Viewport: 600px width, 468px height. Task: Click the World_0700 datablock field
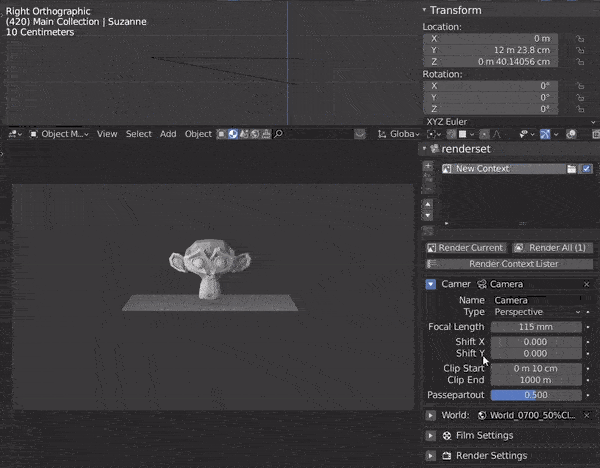click(530, 415)
